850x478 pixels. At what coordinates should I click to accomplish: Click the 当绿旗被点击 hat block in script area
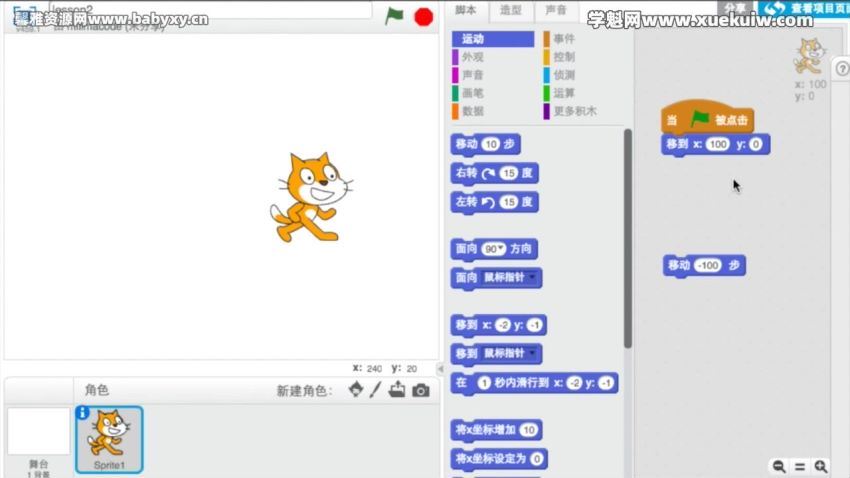(x=707, y=118)
